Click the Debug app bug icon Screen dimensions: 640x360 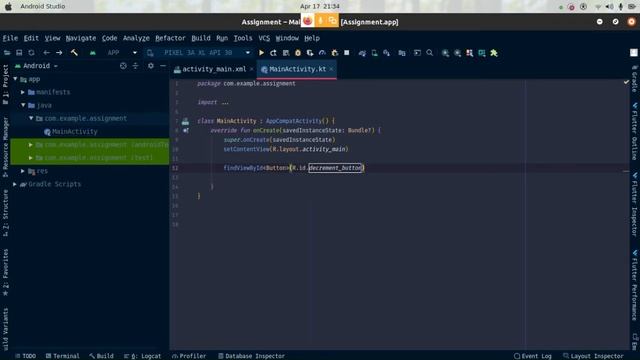(298, 53)
